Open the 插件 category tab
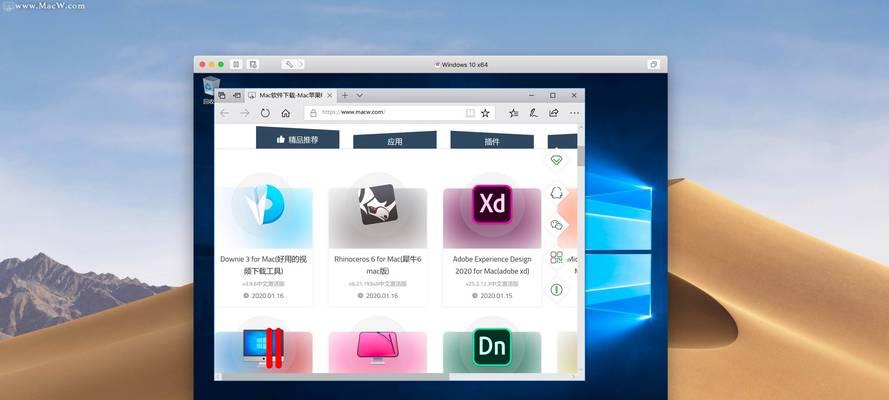The image size is (889, 400). click(492, 141)
